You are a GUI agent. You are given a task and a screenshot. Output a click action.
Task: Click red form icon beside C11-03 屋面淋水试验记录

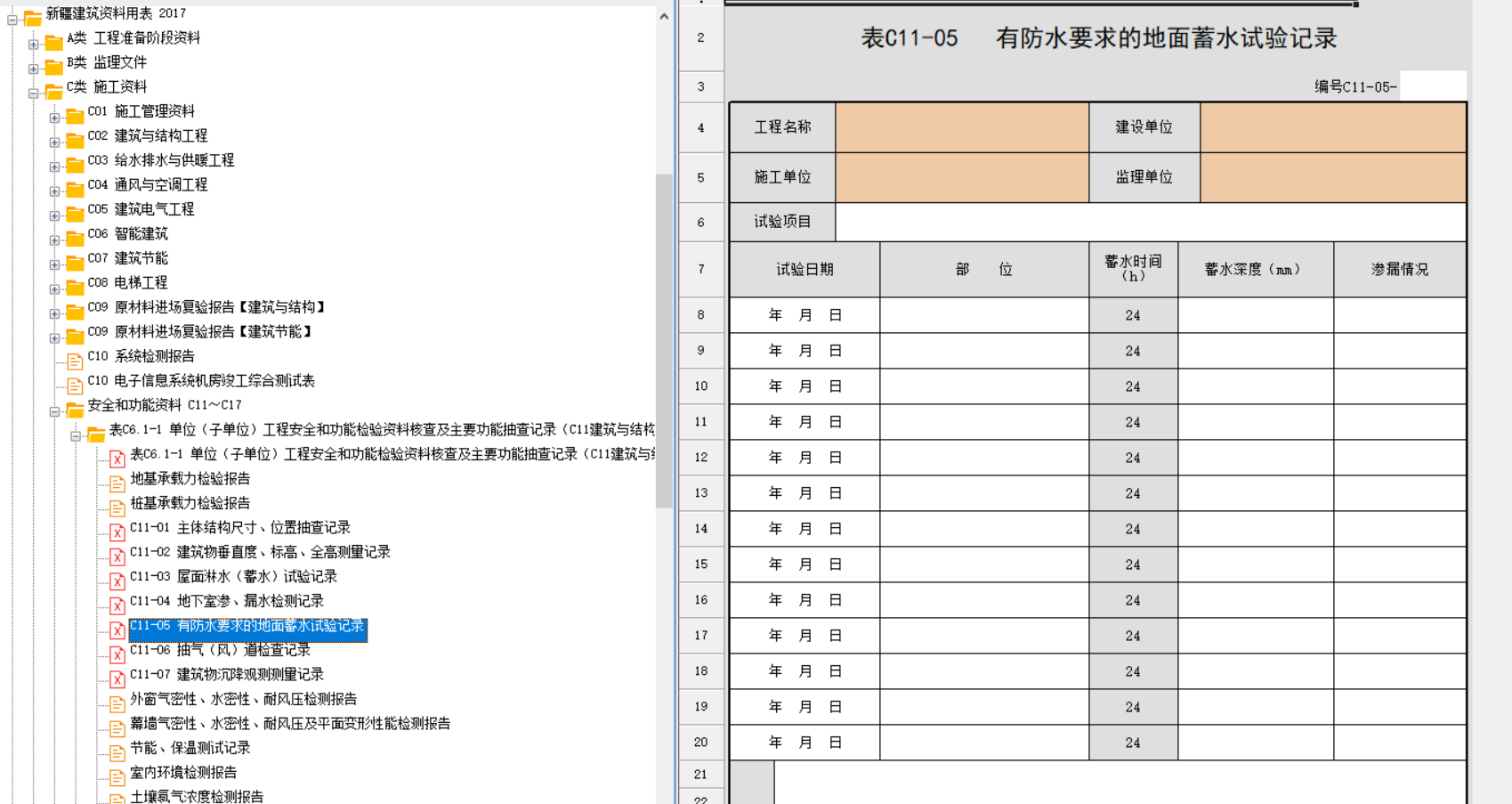click(x=117, y=579)
